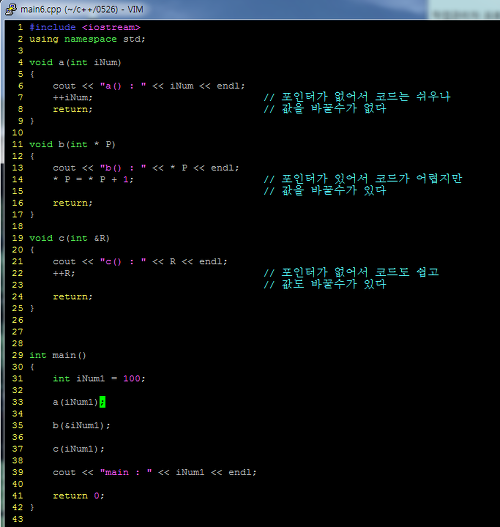Click the closing brace on line 9
This screenshot has height=527, width=500.
pyautogui.click(x=32, y=121)
